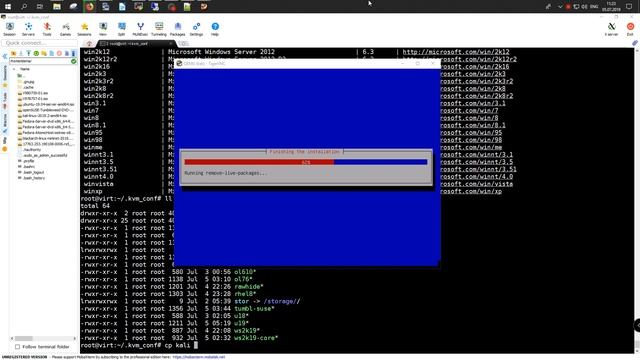Click the installation progress bar in VNC window
The image size is (640, 360).
pos(306,162)
